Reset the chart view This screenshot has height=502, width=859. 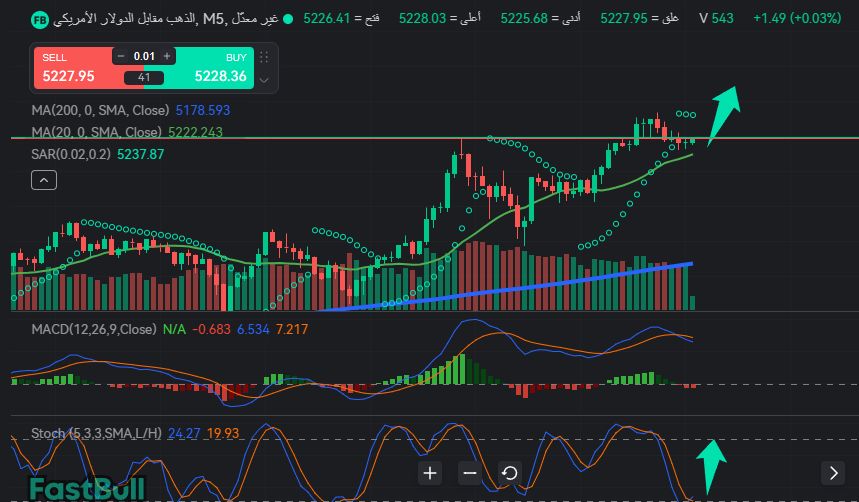(509, 473)
